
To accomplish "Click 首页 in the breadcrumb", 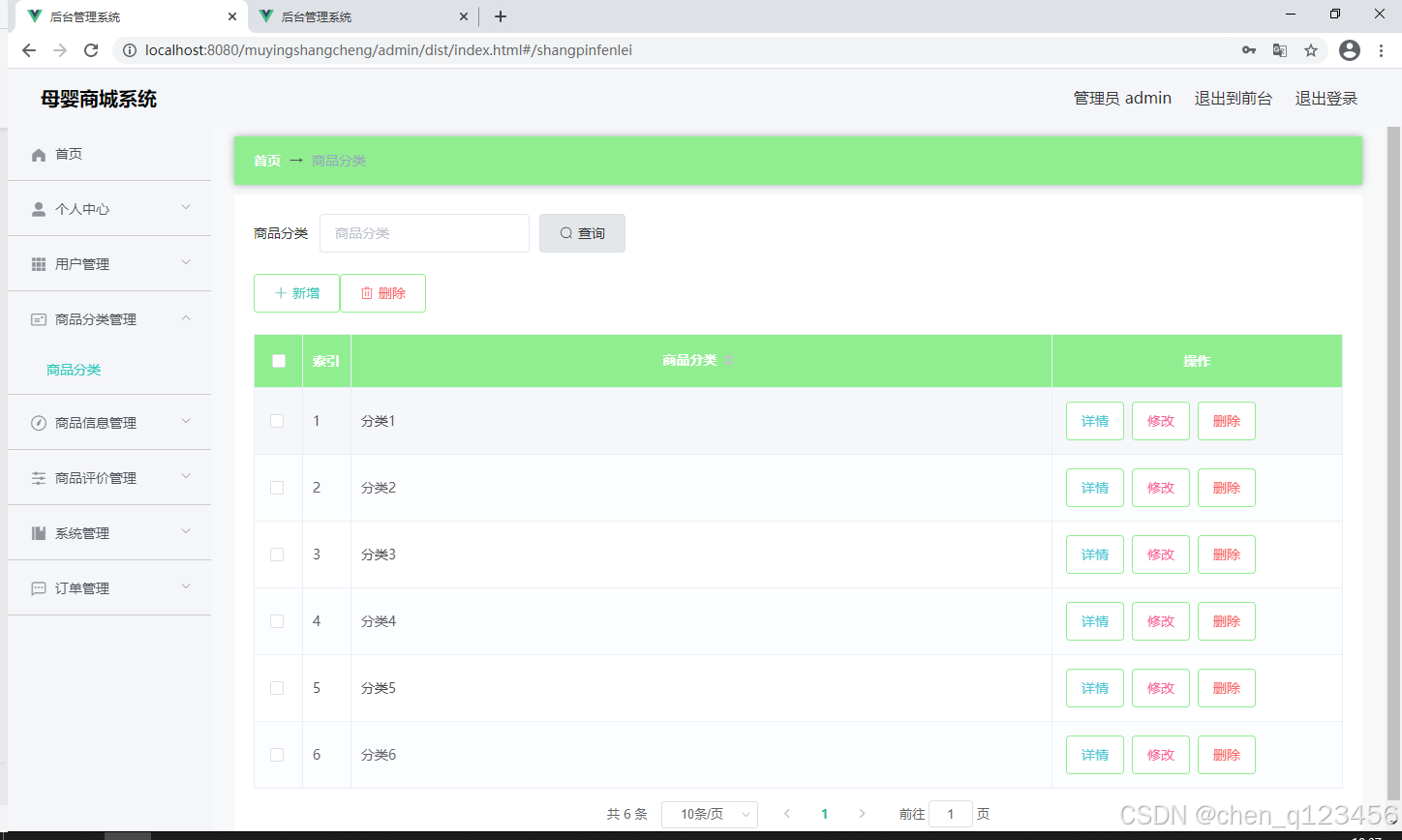I will coord(267,161).
